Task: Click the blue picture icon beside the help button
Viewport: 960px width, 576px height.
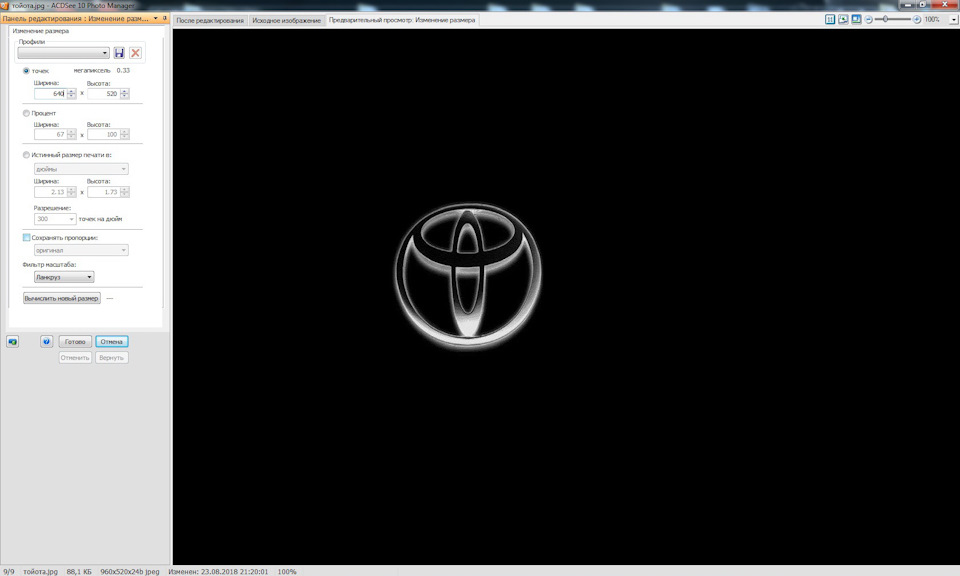Action: pyautogui.click(x=12, y=342)
